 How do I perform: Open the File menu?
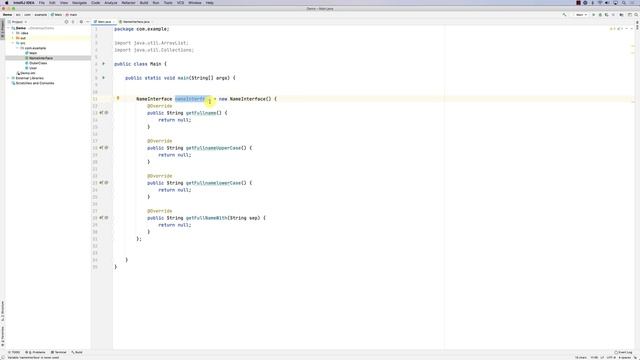[x=42, y=3]
